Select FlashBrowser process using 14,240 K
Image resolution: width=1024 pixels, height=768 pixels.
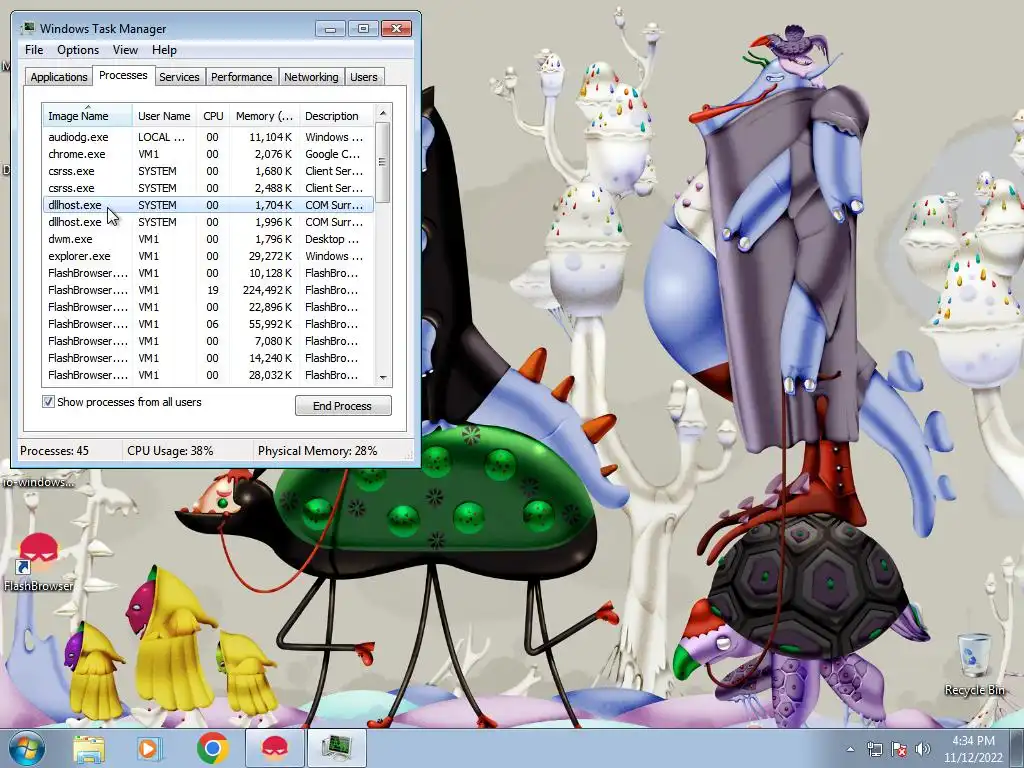coord(208,358)
